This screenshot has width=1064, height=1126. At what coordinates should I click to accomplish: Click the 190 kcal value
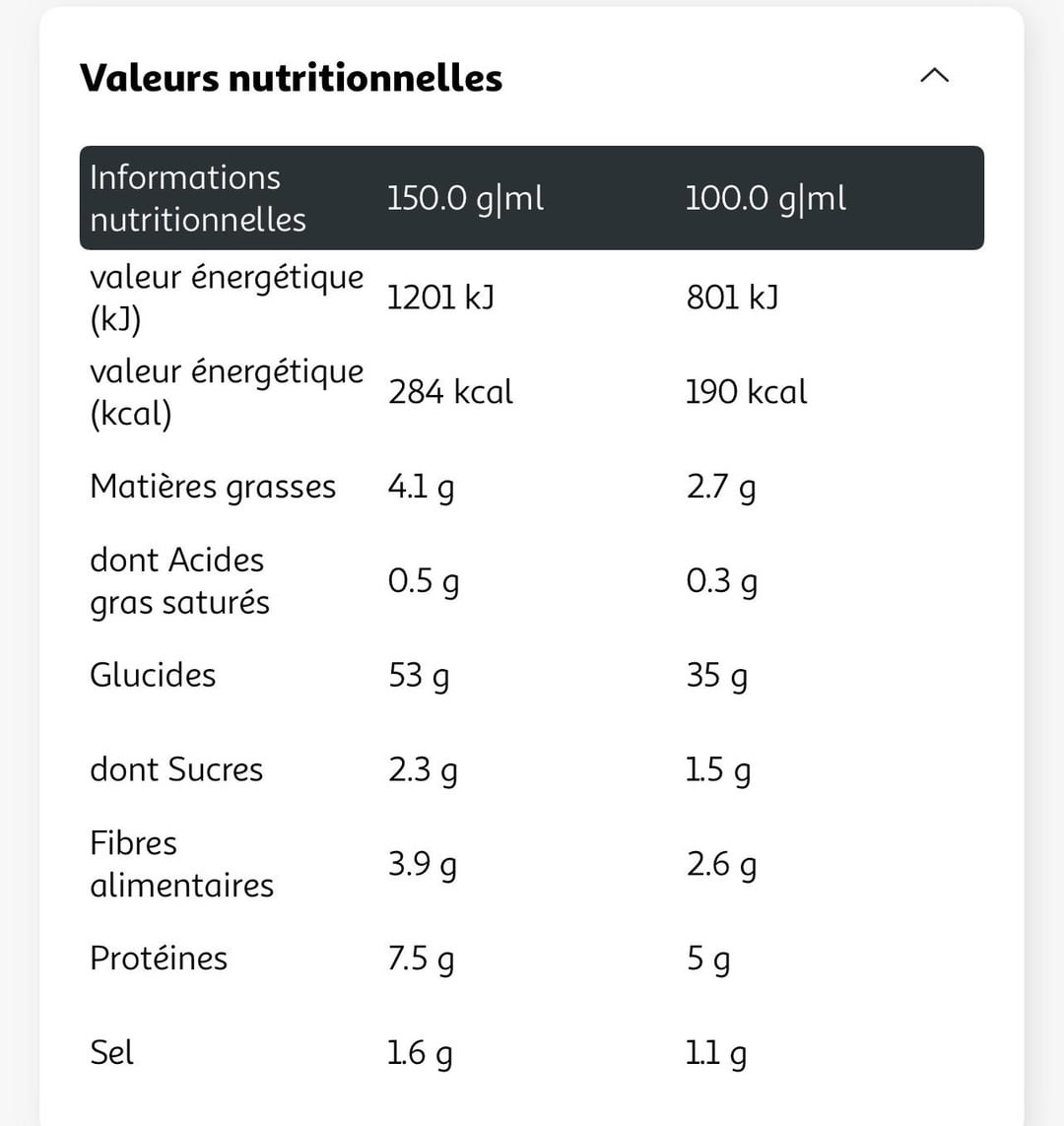click(747, 392)
